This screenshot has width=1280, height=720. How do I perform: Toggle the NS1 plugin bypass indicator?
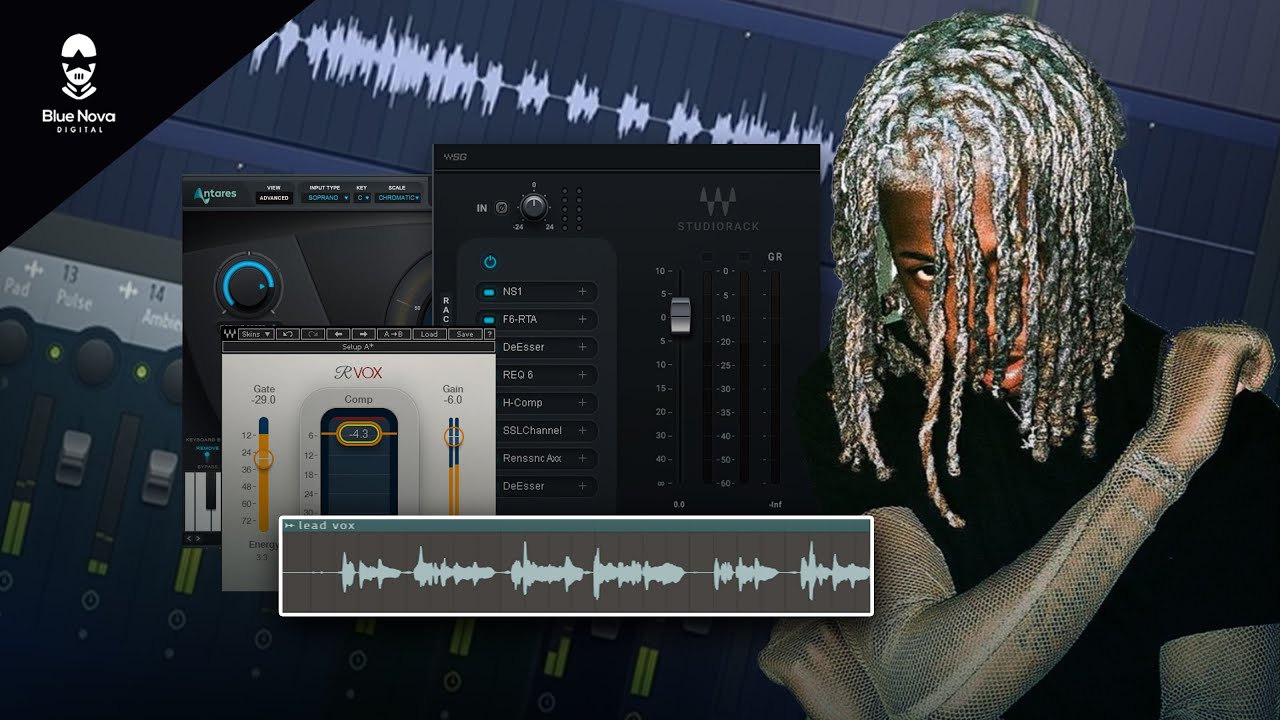[x=489, y=292]
